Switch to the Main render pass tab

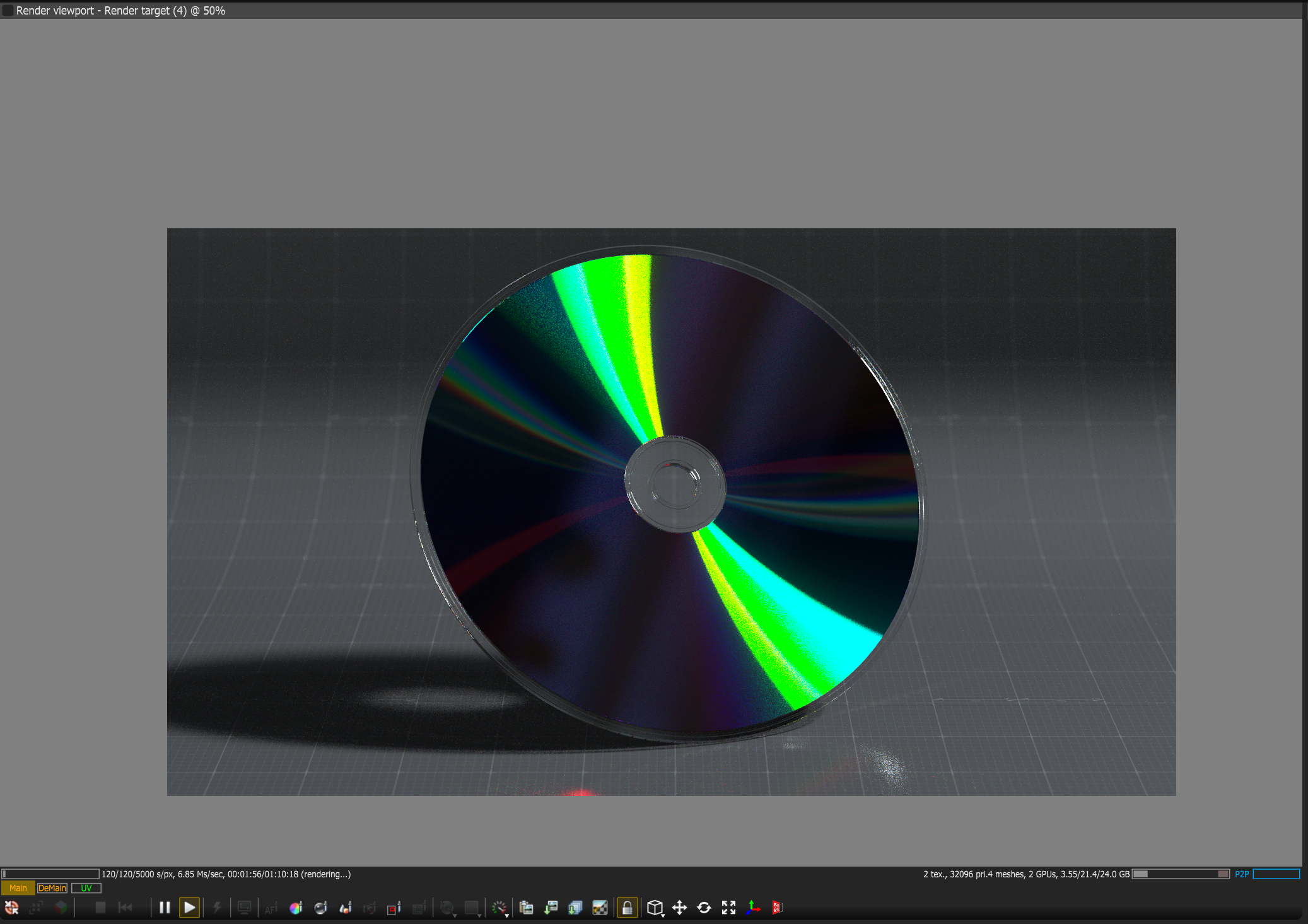point(18,888)
